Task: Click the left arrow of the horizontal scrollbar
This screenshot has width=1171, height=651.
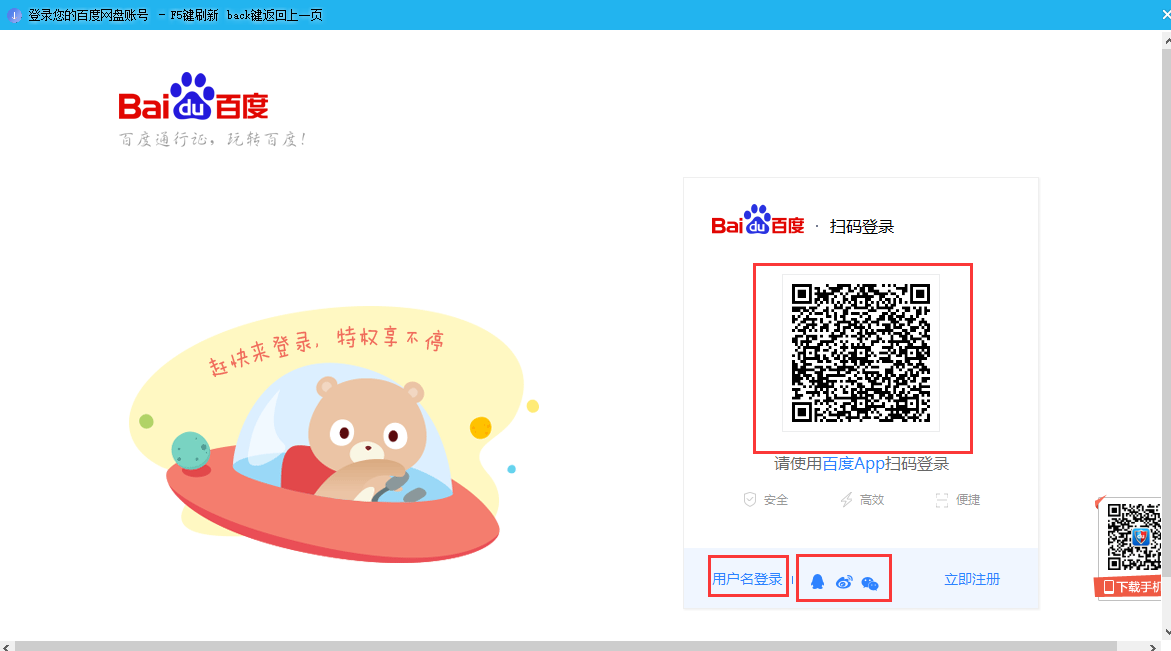Action: 6,647
